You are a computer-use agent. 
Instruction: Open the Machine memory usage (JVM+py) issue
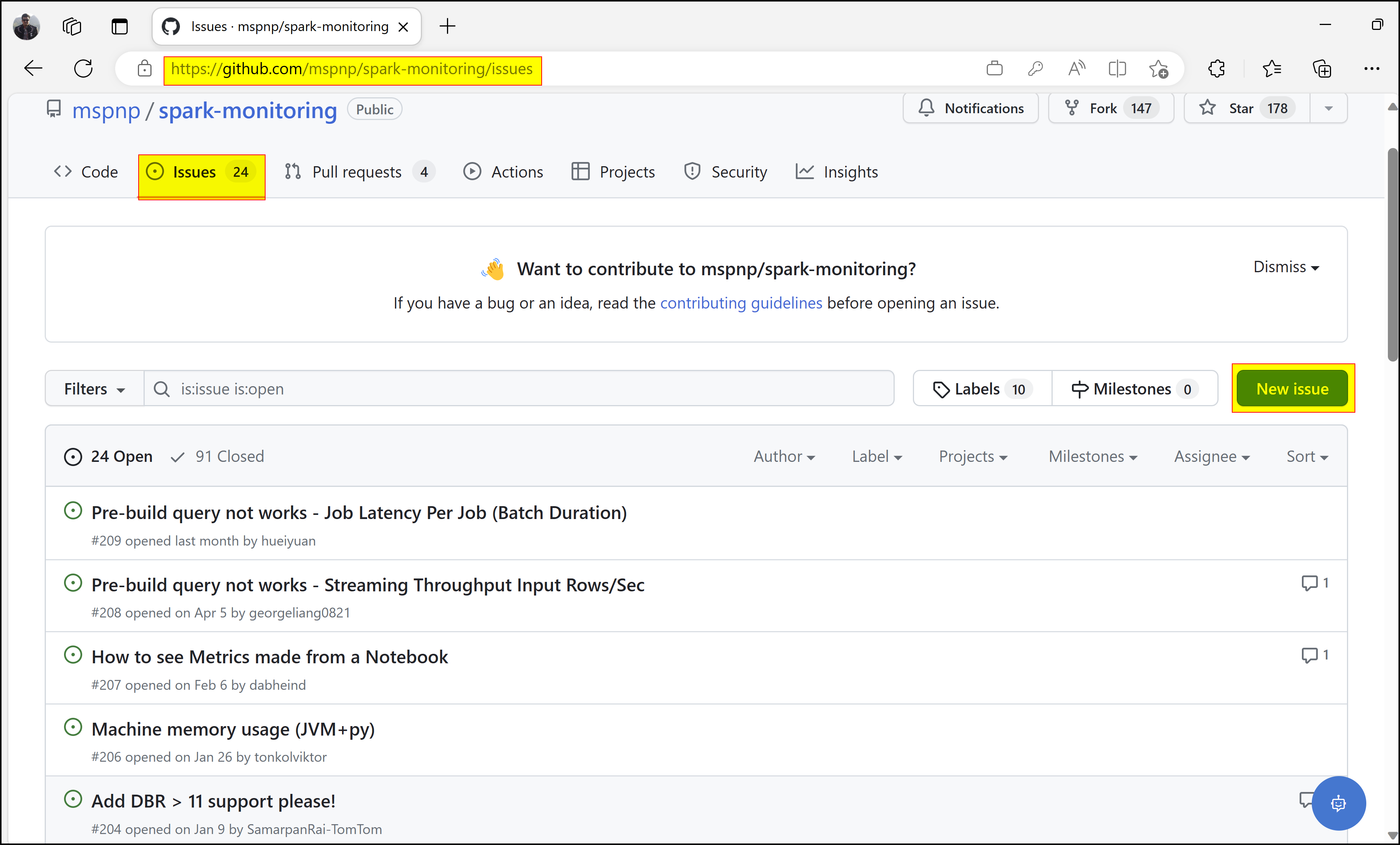233,728
